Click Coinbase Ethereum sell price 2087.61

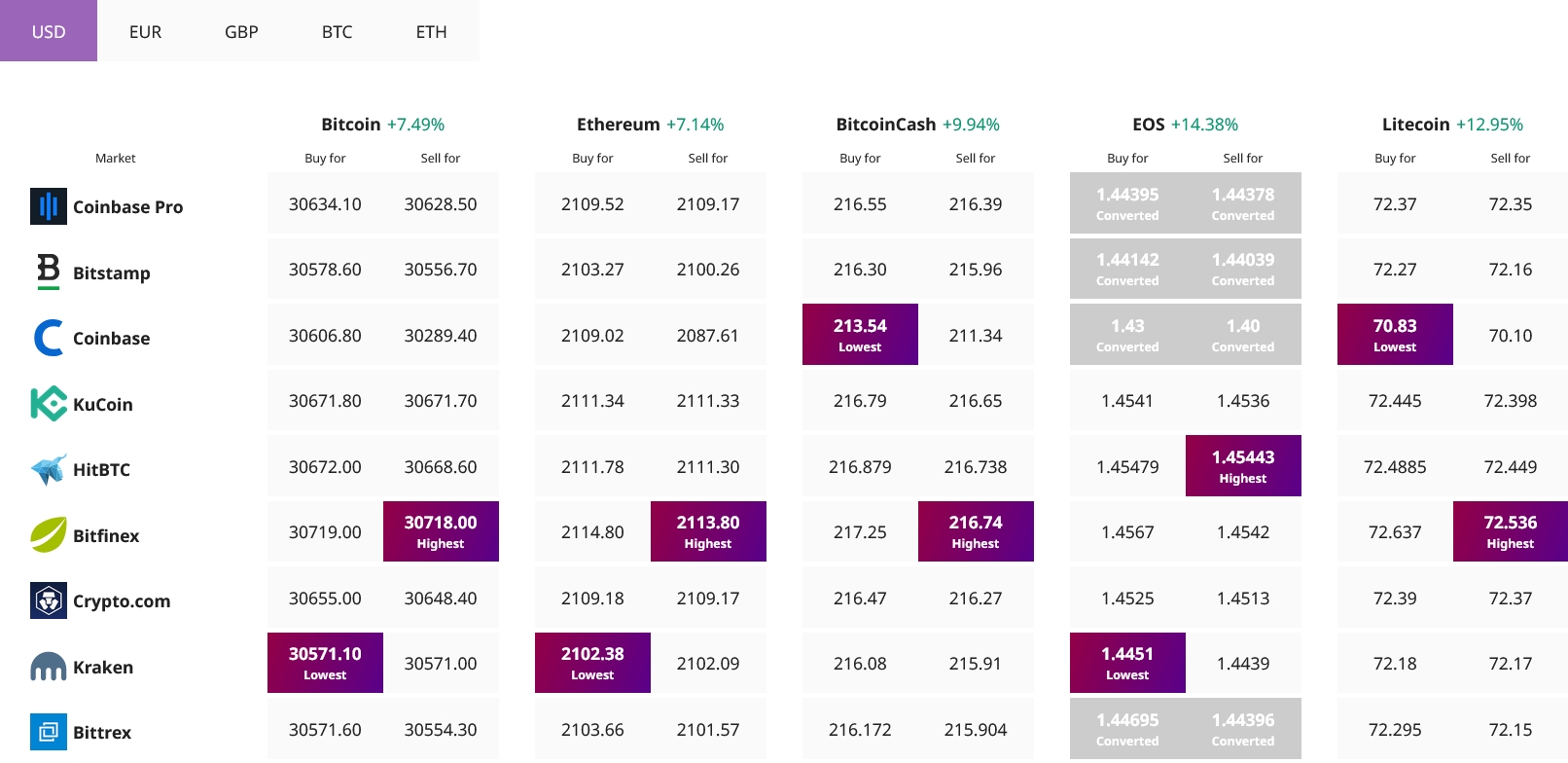click(708, 336)
